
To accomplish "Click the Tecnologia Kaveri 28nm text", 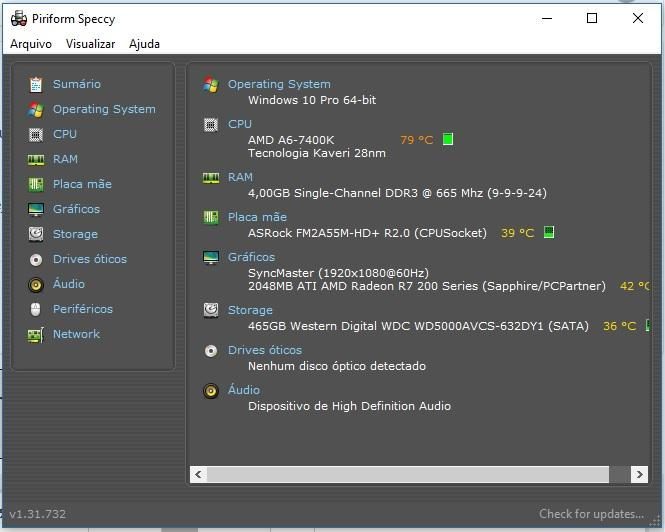I will pyautogui.click(x=317, y=153).
